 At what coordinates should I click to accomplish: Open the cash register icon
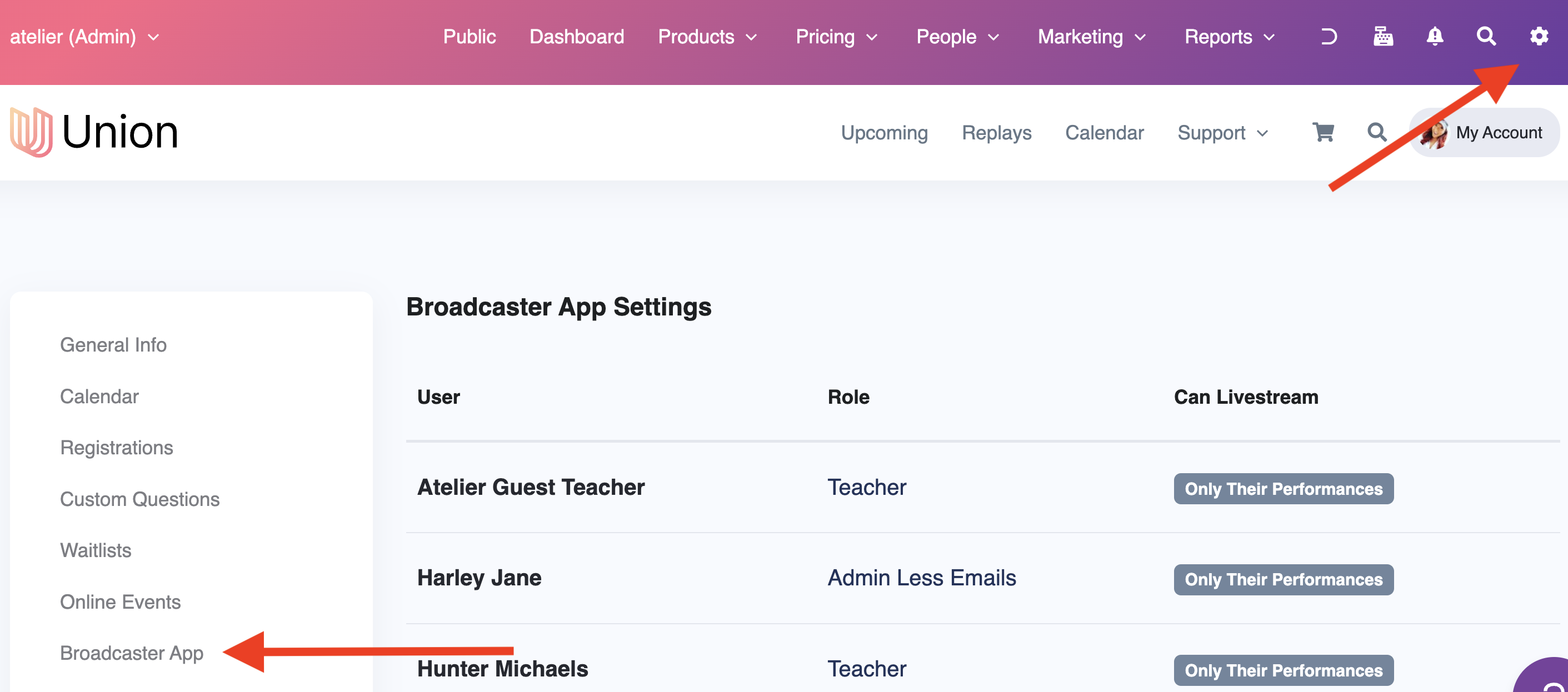click(x=1383, y=37)
